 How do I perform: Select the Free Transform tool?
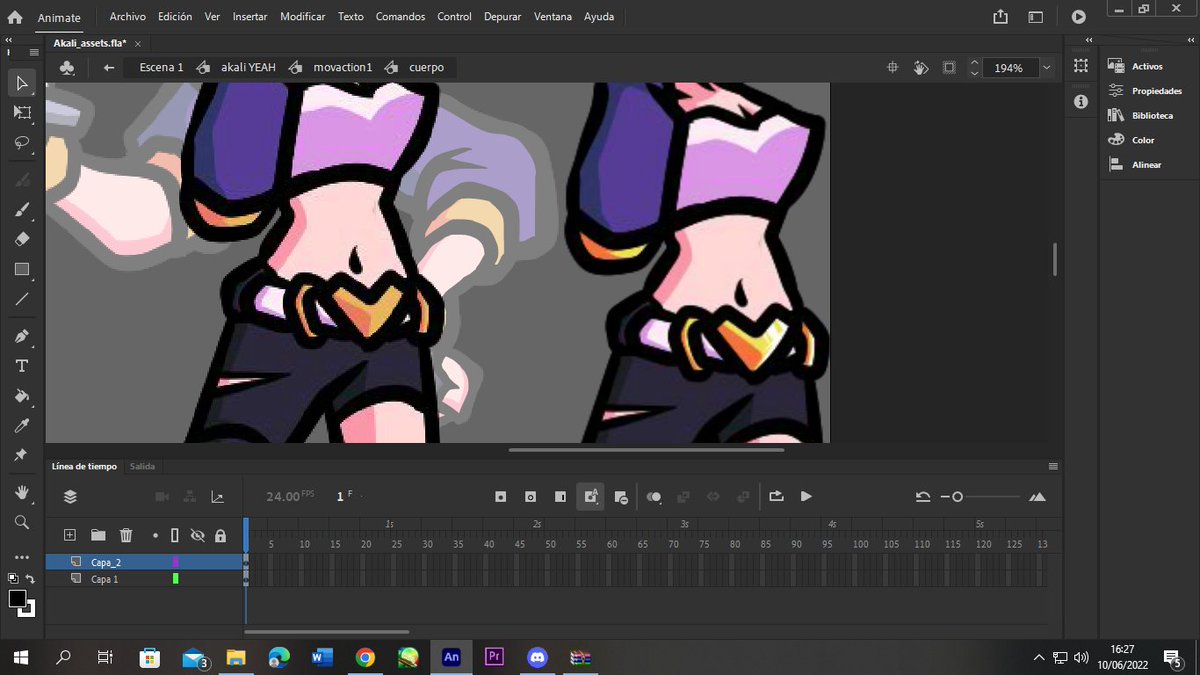[22, 112]
